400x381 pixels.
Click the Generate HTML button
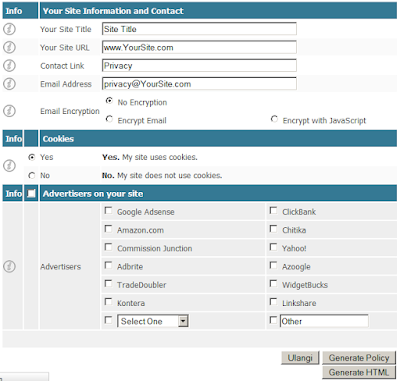click(359, 372)
